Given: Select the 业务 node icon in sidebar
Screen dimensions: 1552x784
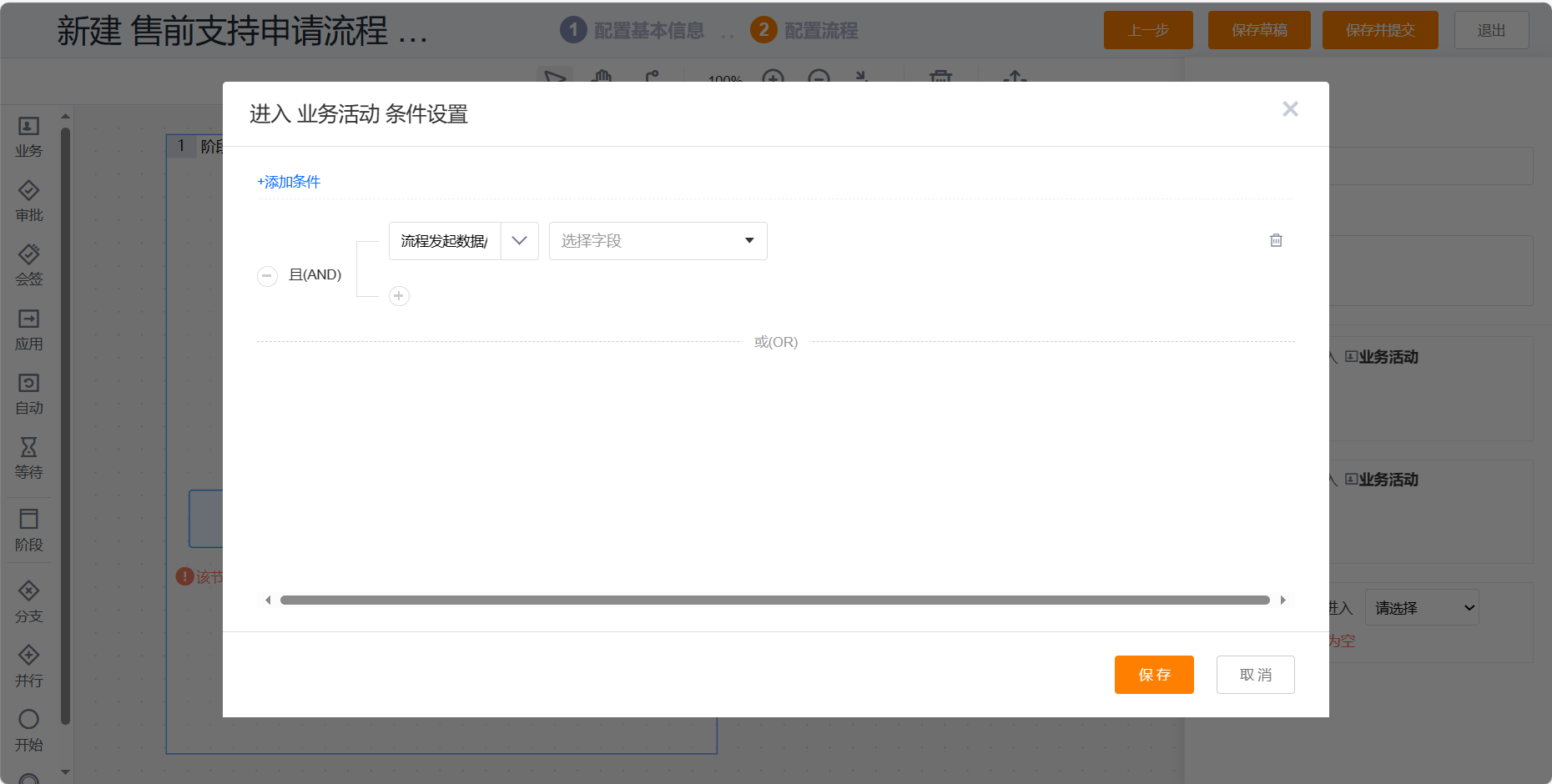Looking at the screenshot, I should pyautogui.click(x=28, y=127).
